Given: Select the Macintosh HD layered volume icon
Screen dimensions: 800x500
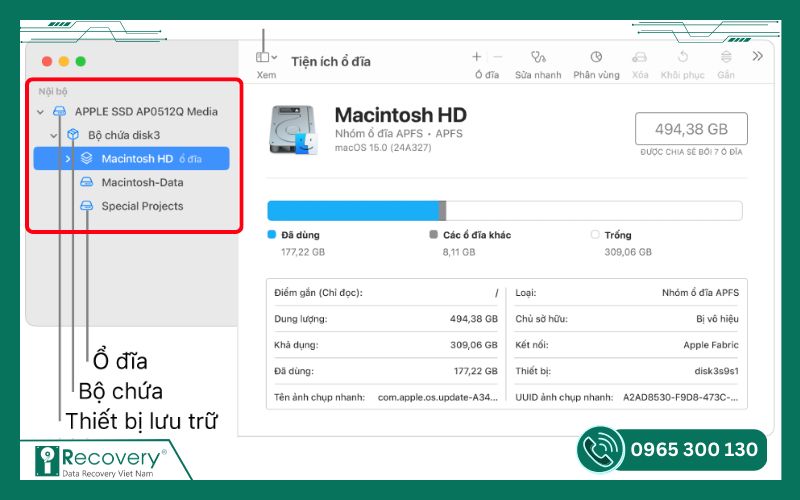Looking at the screenshot, I should pyautogui.click(x=87, y=158).
